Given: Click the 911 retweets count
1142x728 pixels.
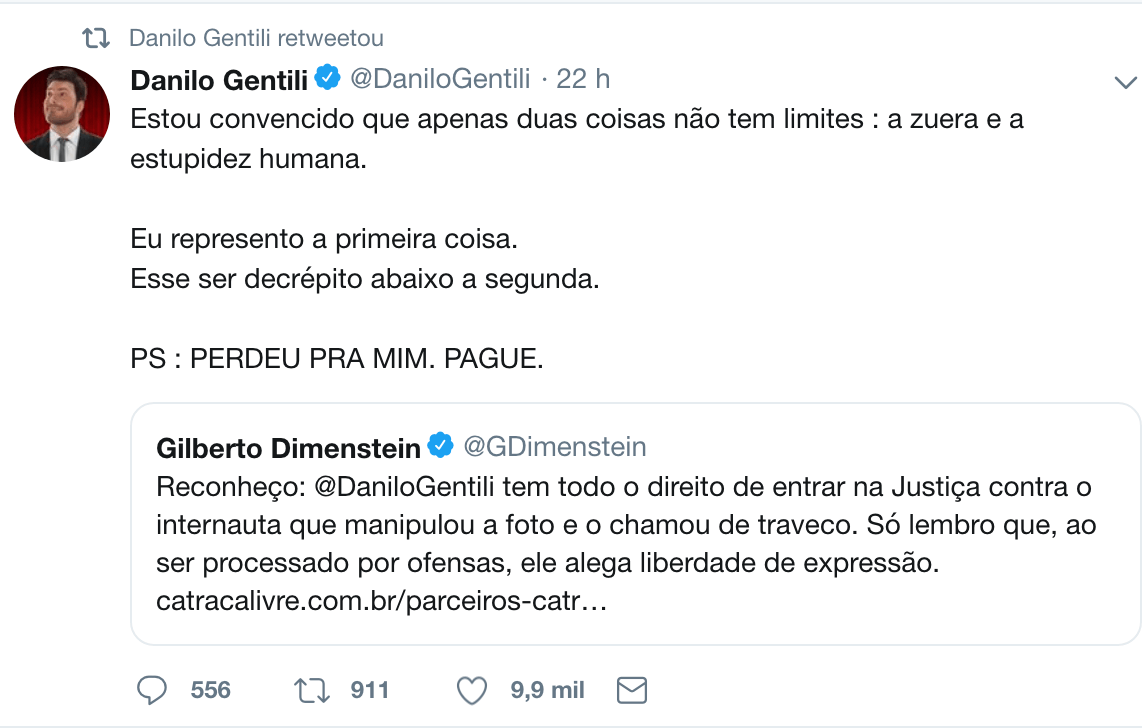Looking at the screenshot, I should (x=370, y=690).
